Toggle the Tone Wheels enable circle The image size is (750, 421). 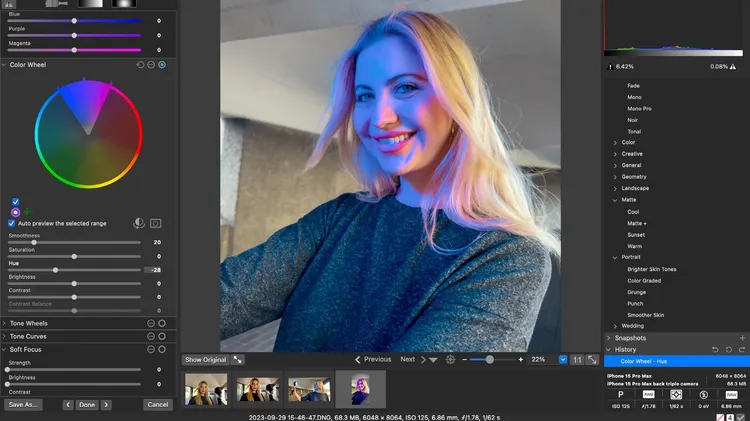pyautogui.click(x=162, y=323)
